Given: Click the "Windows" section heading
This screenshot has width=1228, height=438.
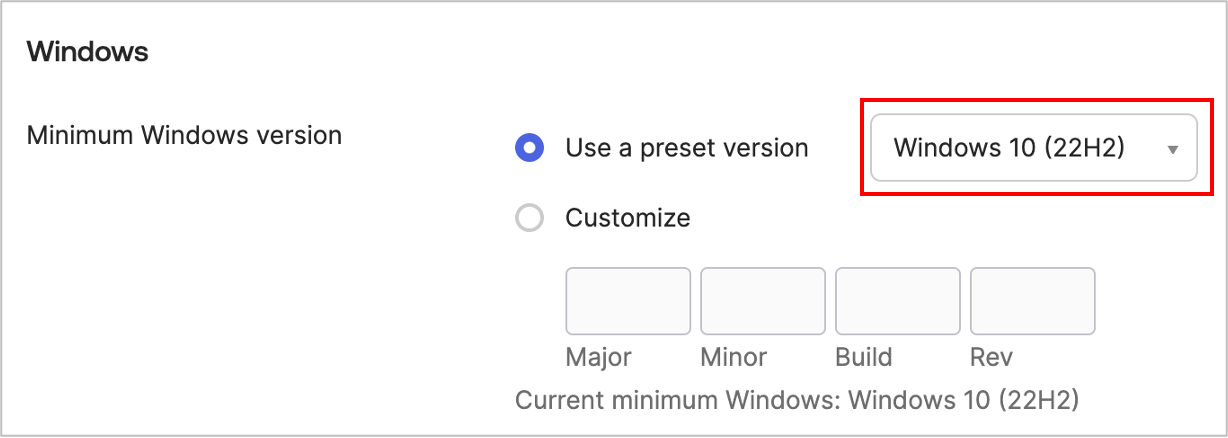Looking at the screenshot, I should tap(88, 52).
